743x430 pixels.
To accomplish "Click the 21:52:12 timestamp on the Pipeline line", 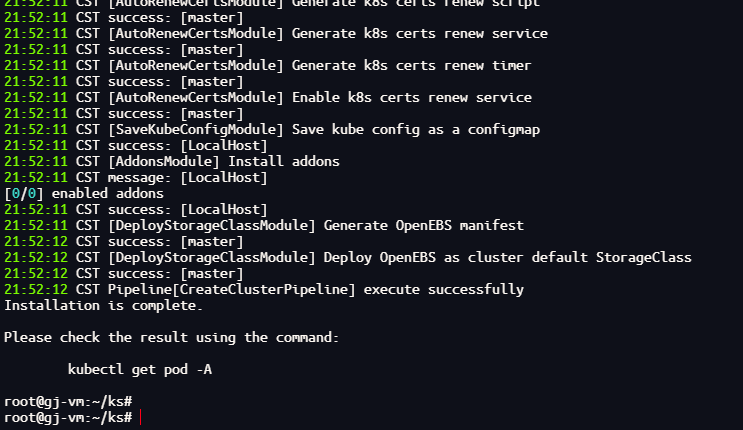I will click(x=36, y=289).
